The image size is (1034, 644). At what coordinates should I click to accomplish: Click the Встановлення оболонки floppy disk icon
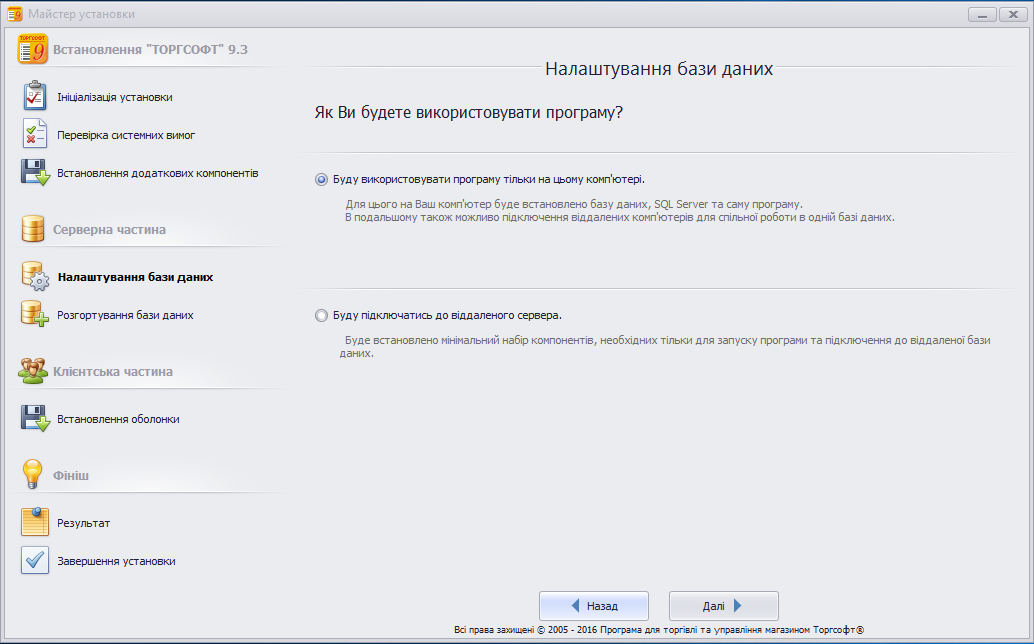(x=35, y=419)
